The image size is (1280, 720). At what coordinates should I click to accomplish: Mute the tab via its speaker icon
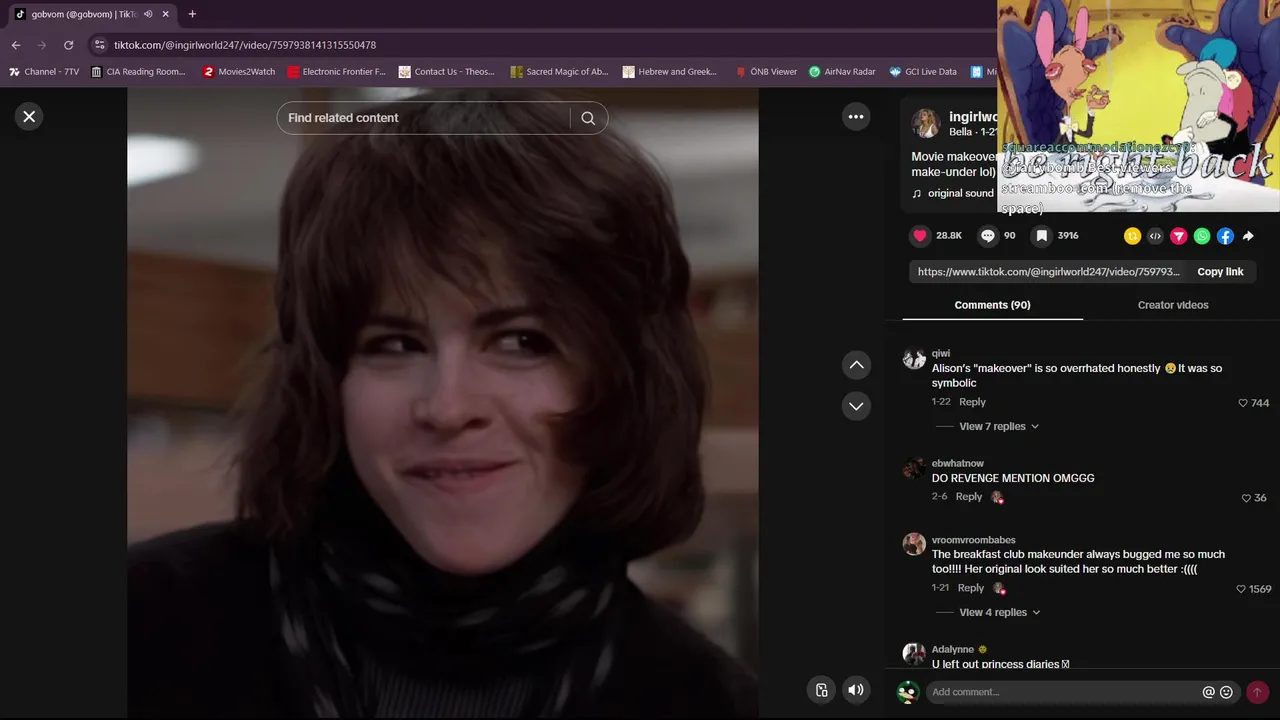pos(148,14)
